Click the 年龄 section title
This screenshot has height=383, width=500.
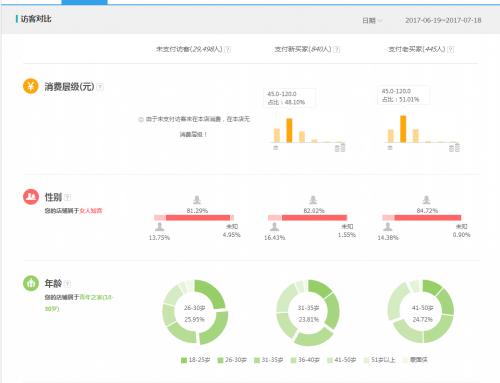click(53, 284)
